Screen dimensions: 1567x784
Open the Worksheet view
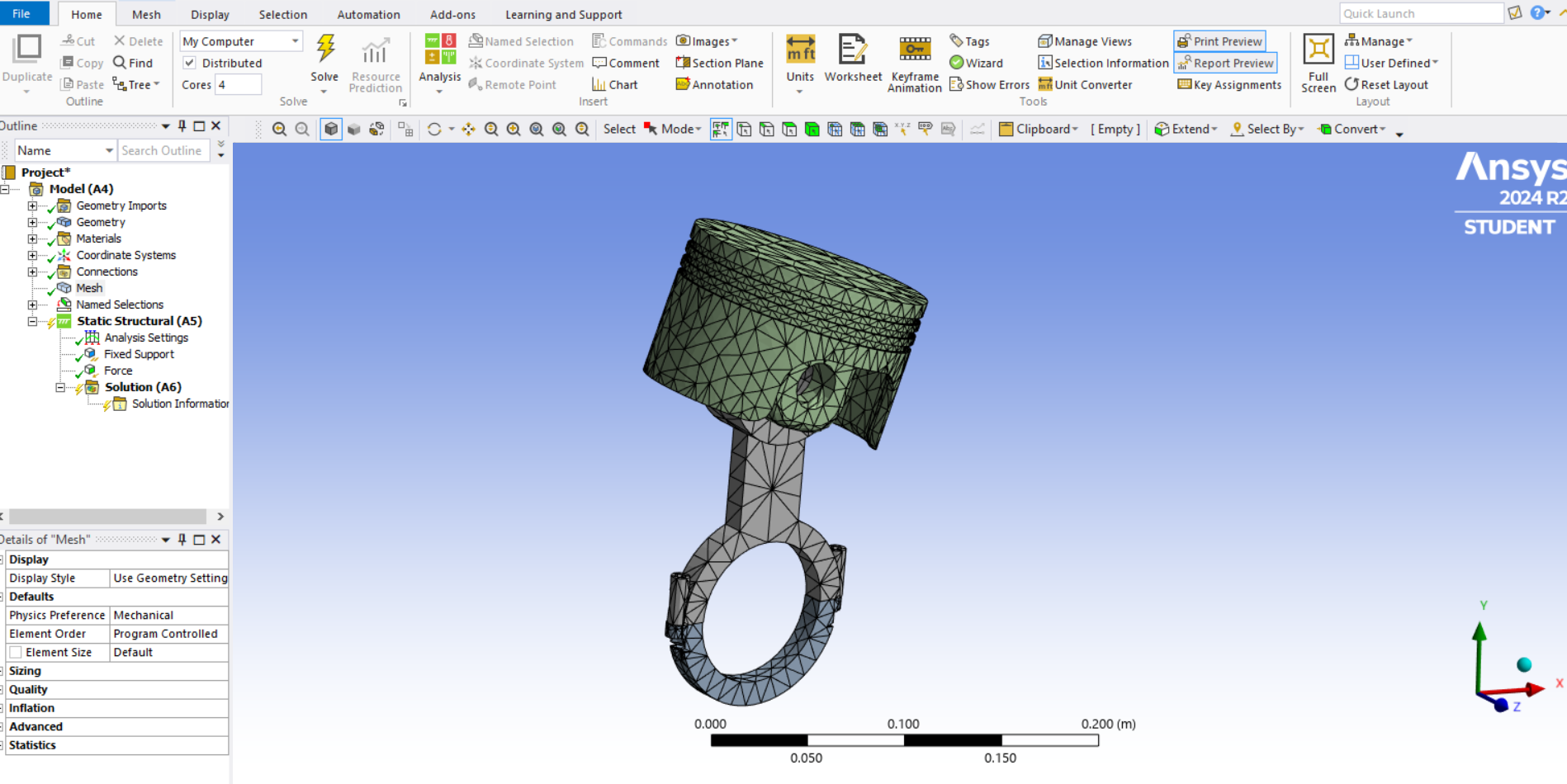853,59
